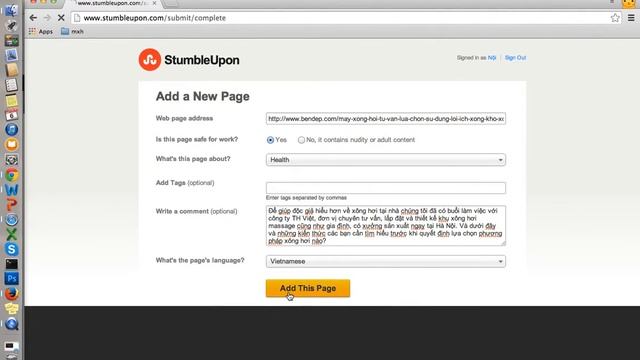Screen dimensions: 640x360
Task: Open the Vietnamese language dropdown
Action: point(386,261)
